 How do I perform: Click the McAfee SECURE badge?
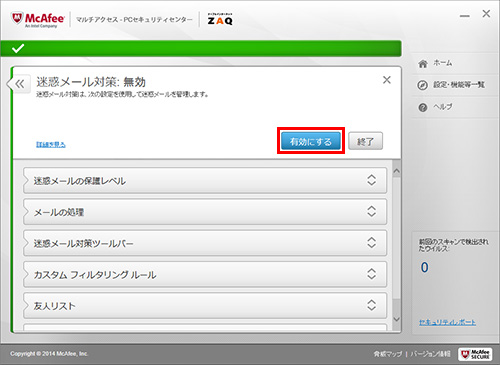click(x=475, y=354)
